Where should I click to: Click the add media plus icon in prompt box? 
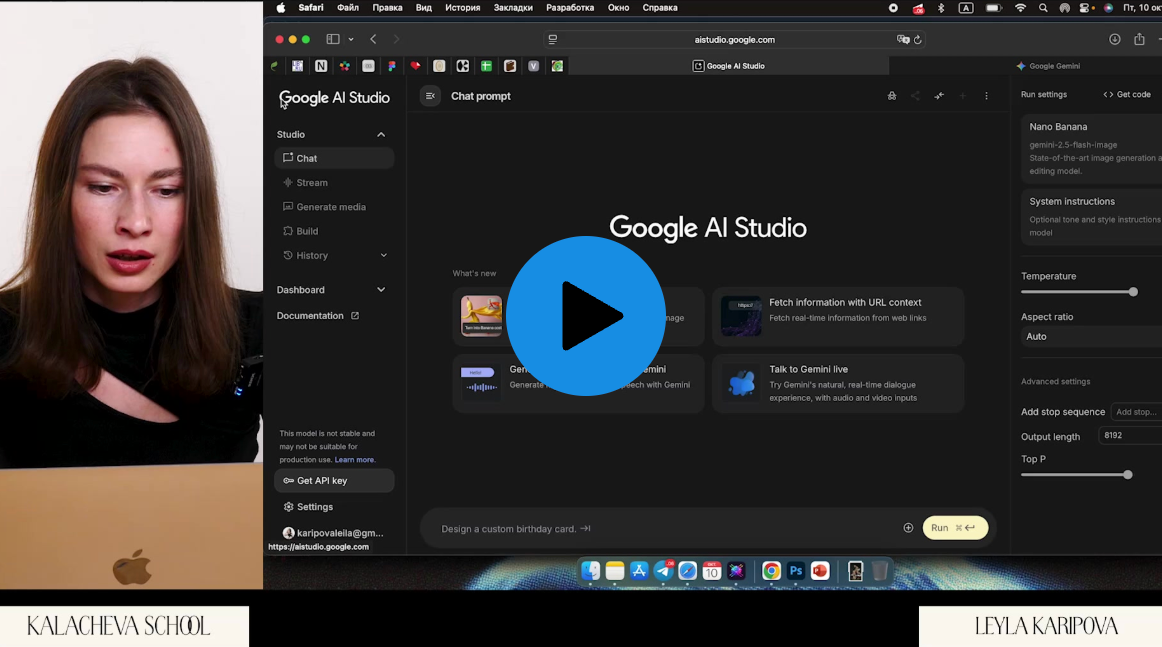point(908,528)
